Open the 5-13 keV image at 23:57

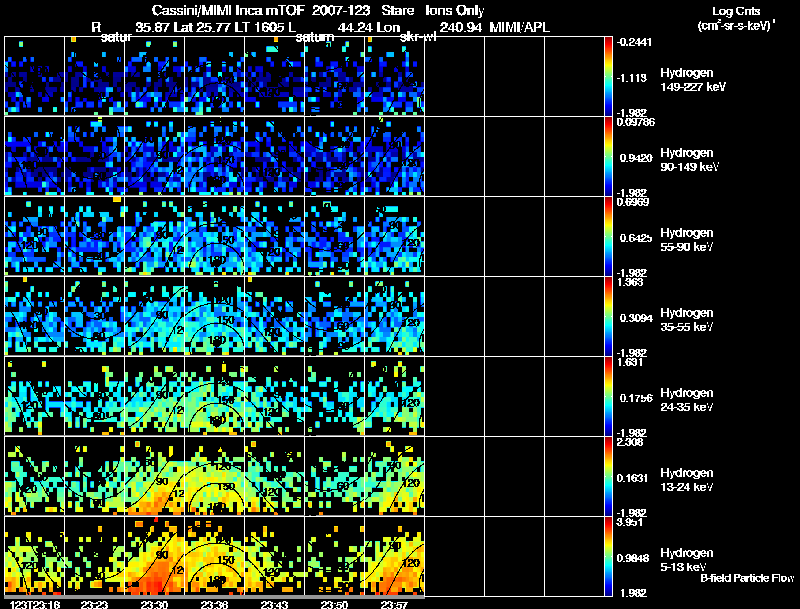[x=395, y=556]
